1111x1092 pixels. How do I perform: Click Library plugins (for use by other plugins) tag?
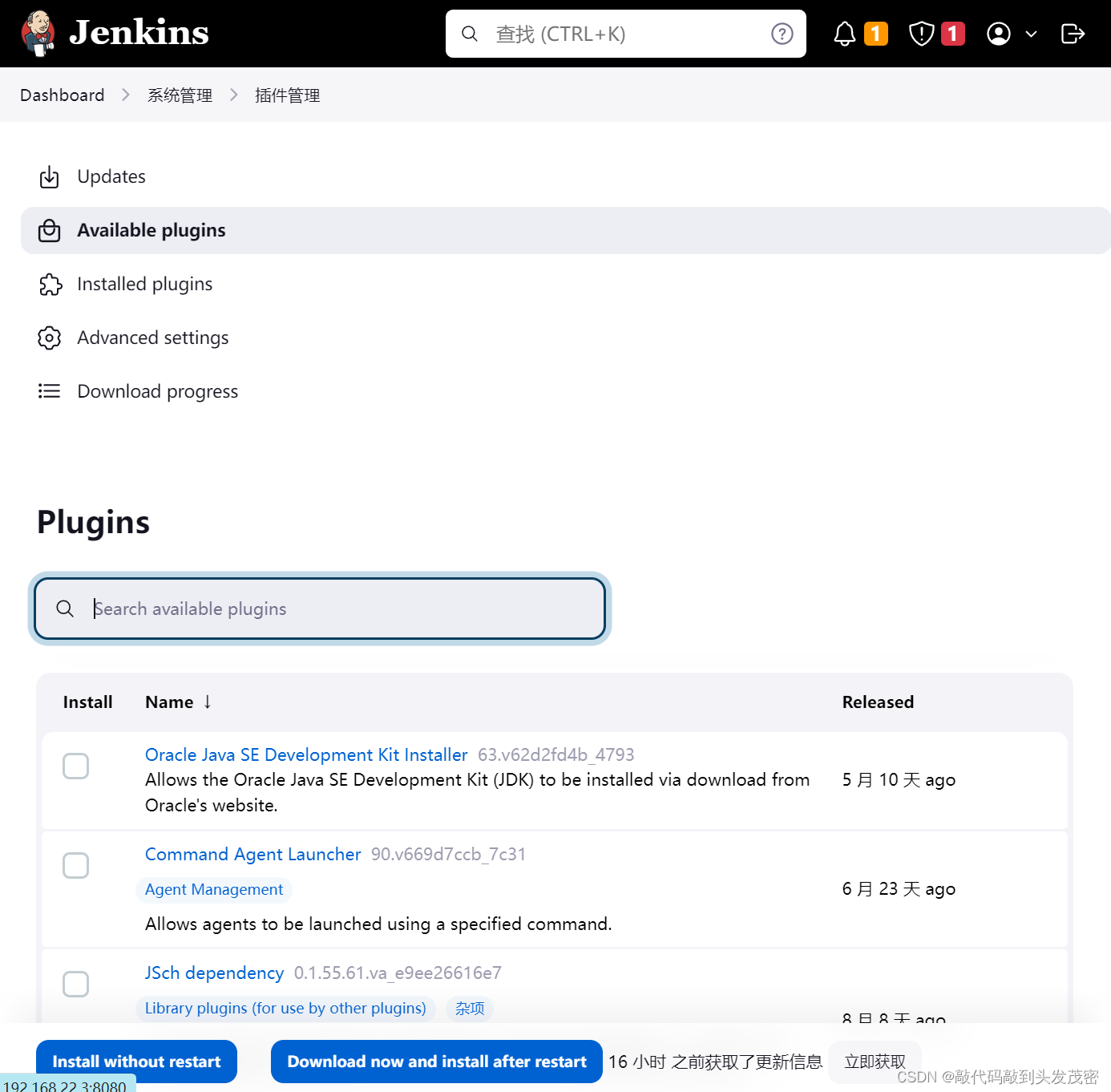pyautogui.click(x=285, y=1008)
